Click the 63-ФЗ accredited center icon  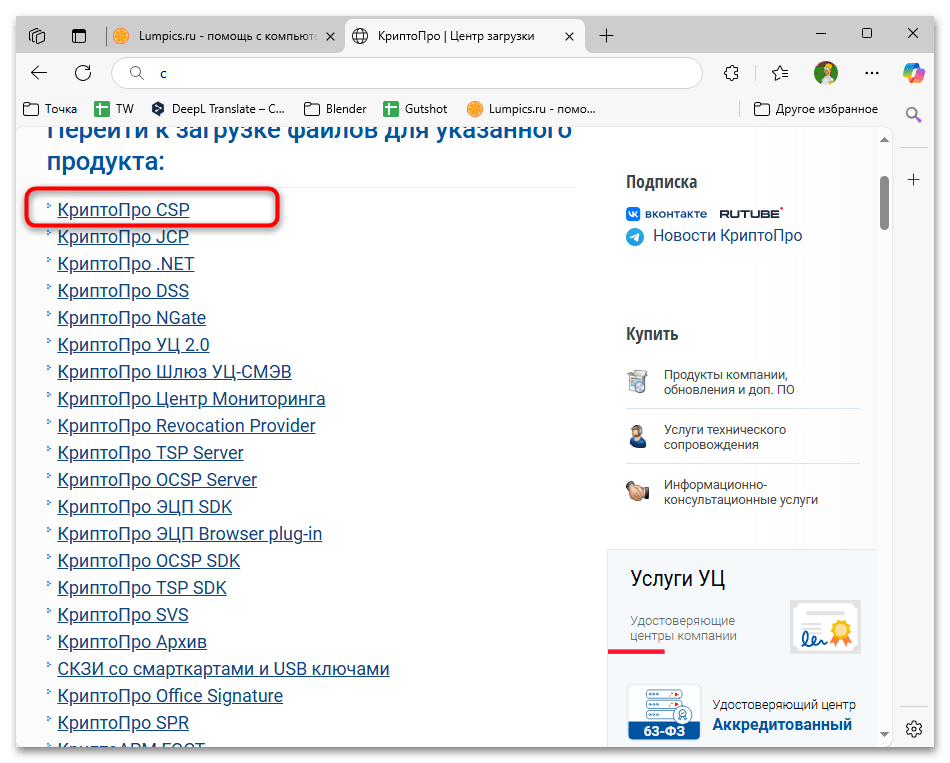(x=664, y=713)
